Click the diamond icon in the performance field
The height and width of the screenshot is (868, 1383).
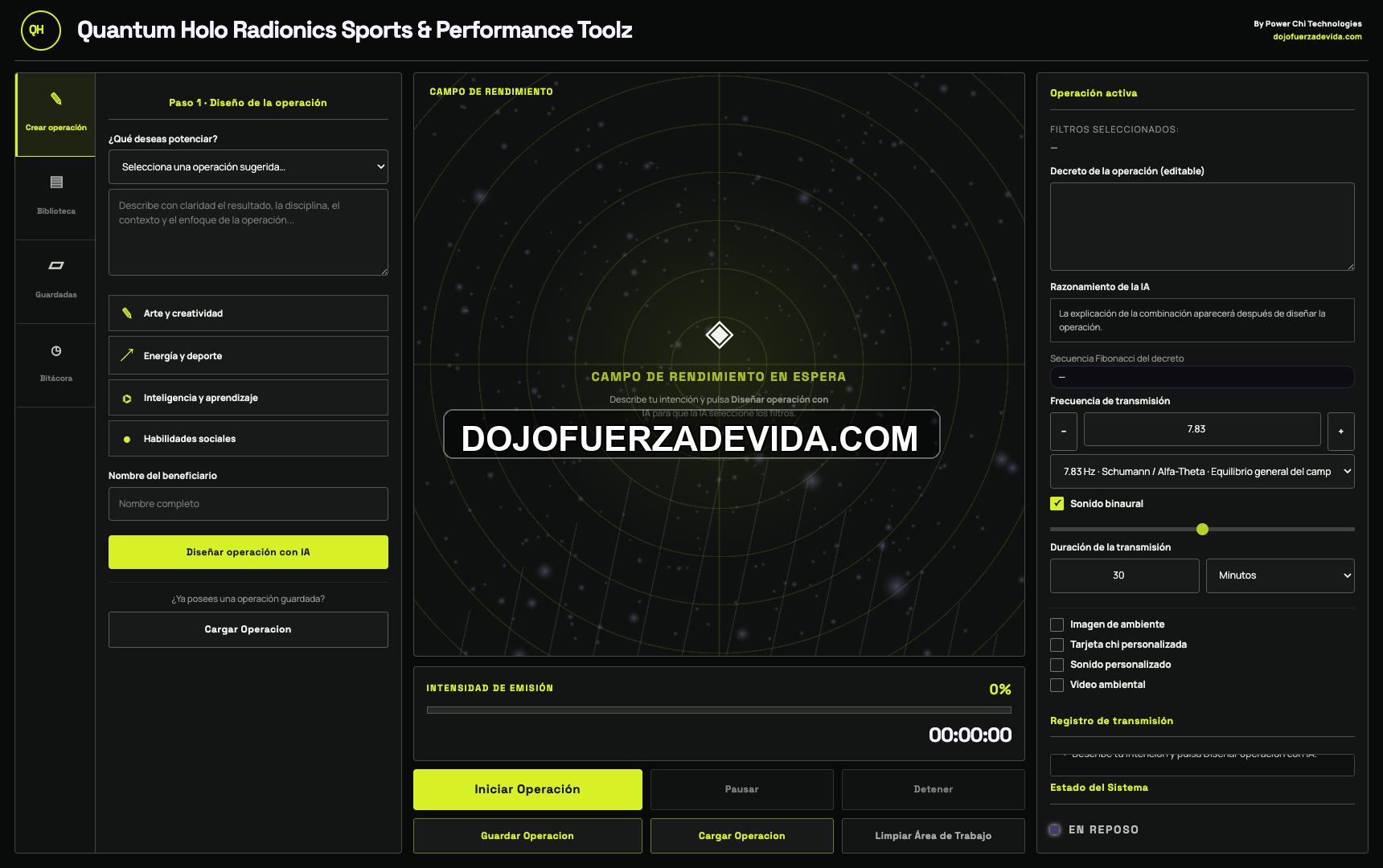click(719, 334)
